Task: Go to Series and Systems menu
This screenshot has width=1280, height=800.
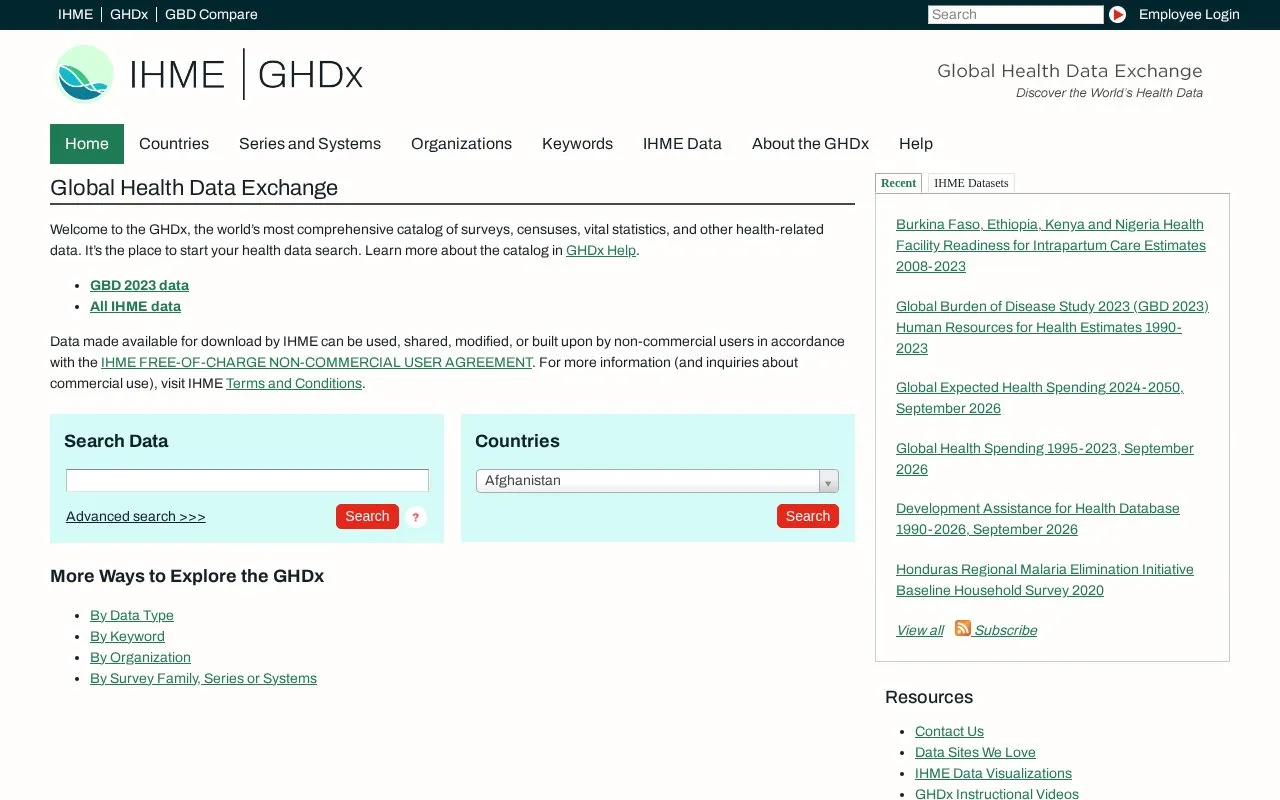Action: [x=310, y=144]
